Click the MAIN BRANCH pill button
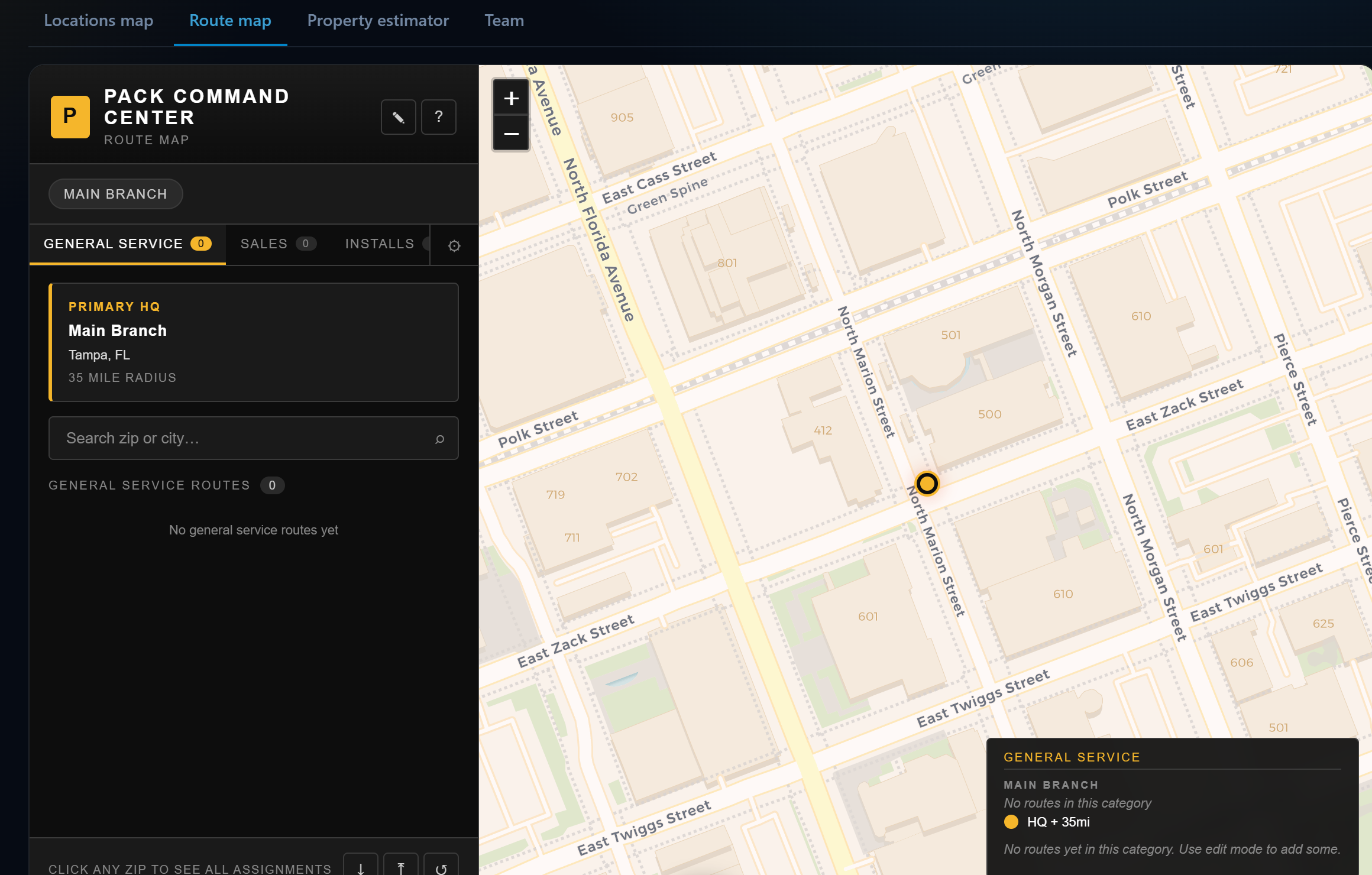Screen dimensions: 1372x875 point(116,194)
